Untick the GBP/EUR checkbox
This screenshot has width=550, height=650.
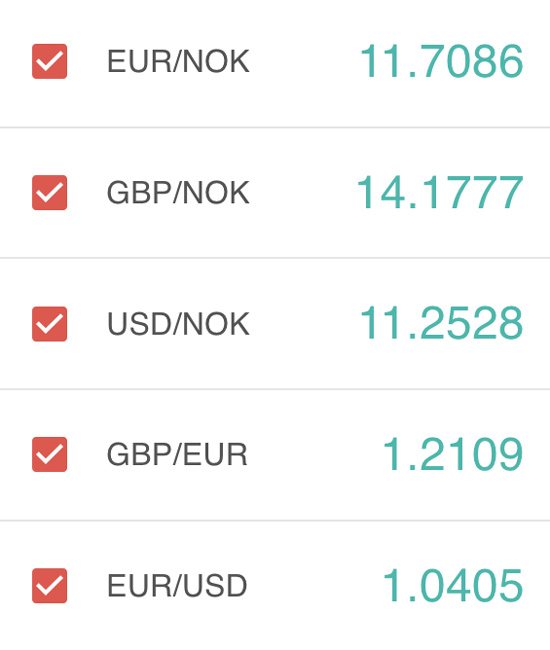click(49, 454)
